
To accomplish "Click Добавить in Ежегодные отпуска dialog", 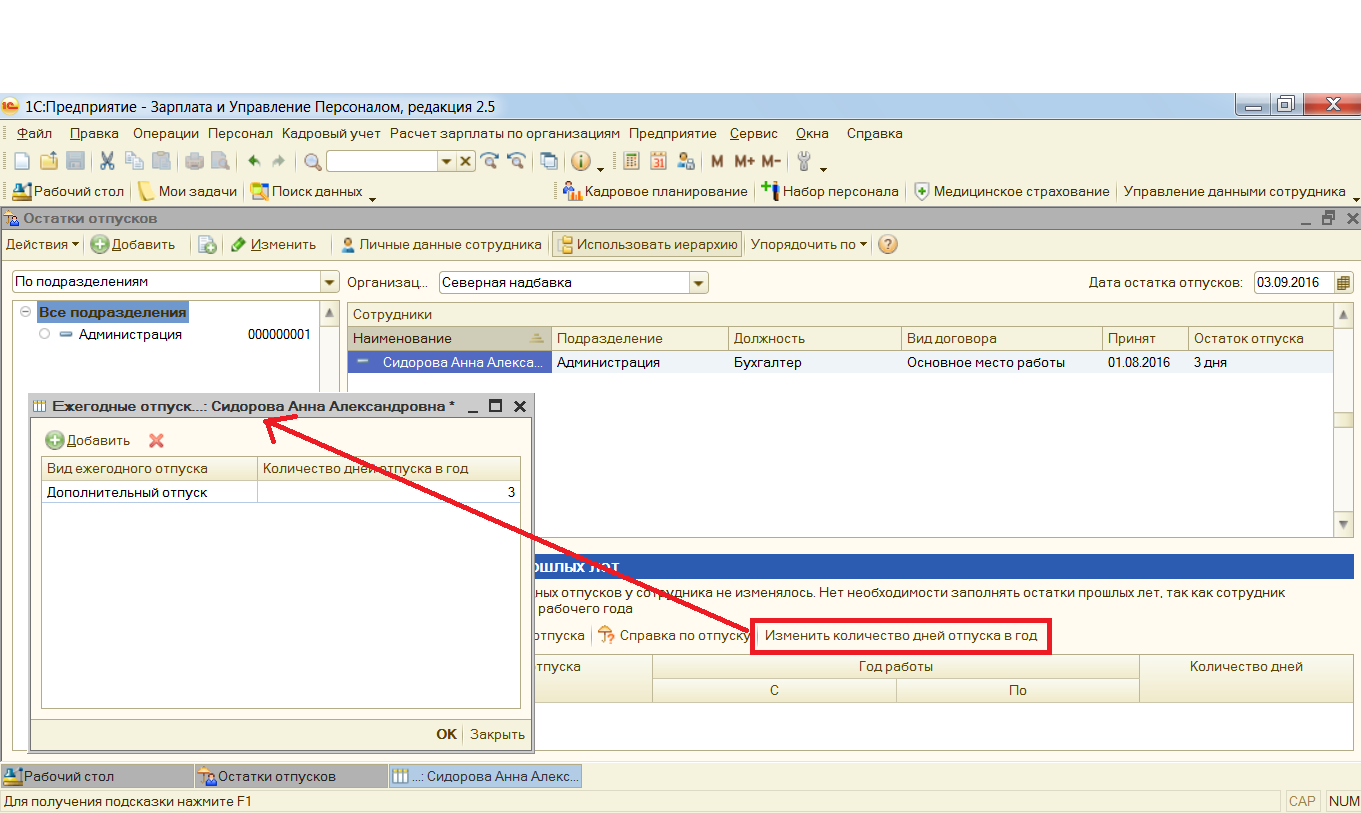I will [88, 440].
